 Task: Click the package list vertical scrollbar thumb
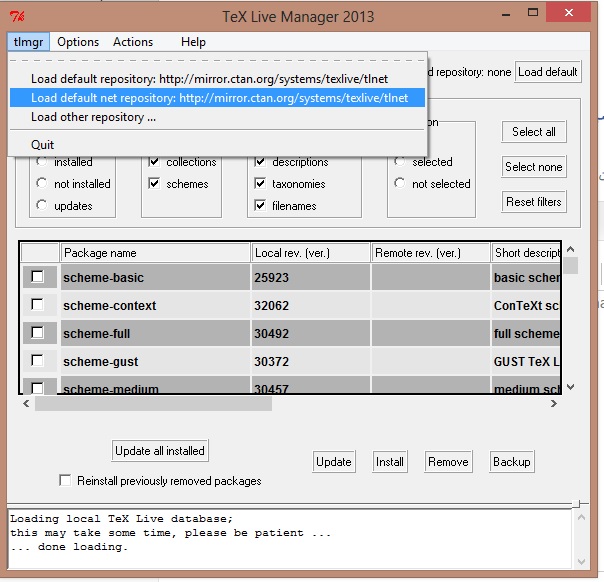pos(571,265)
